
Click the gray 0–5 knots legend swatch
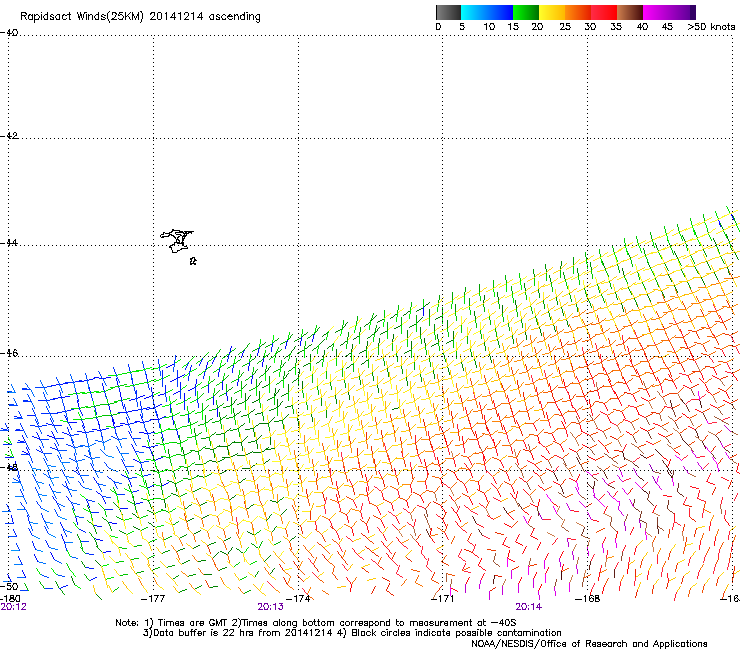[x=448, y=12]
